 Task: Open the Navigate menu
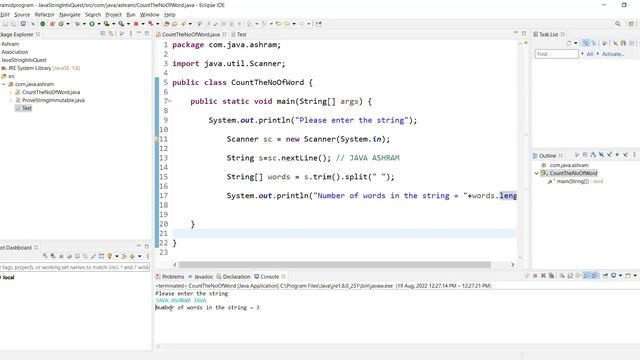[x=70, y=14]
